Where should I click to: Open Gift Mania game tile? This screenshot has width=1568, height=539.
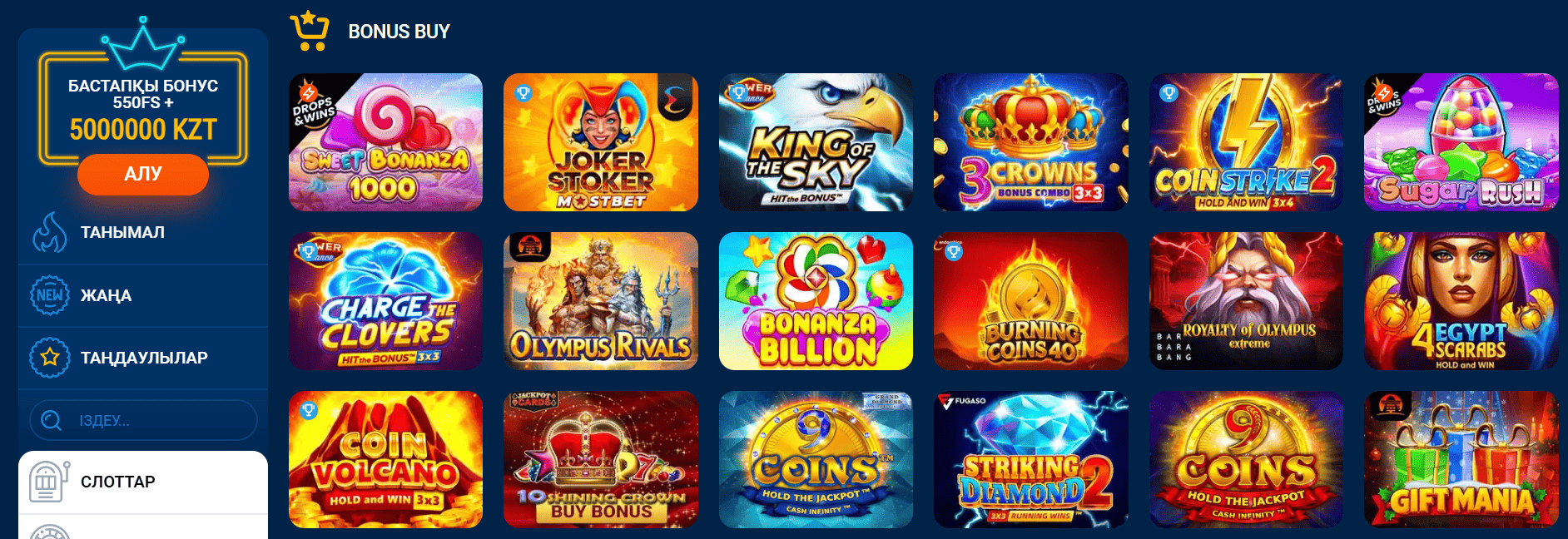[x=1461, y=460]
